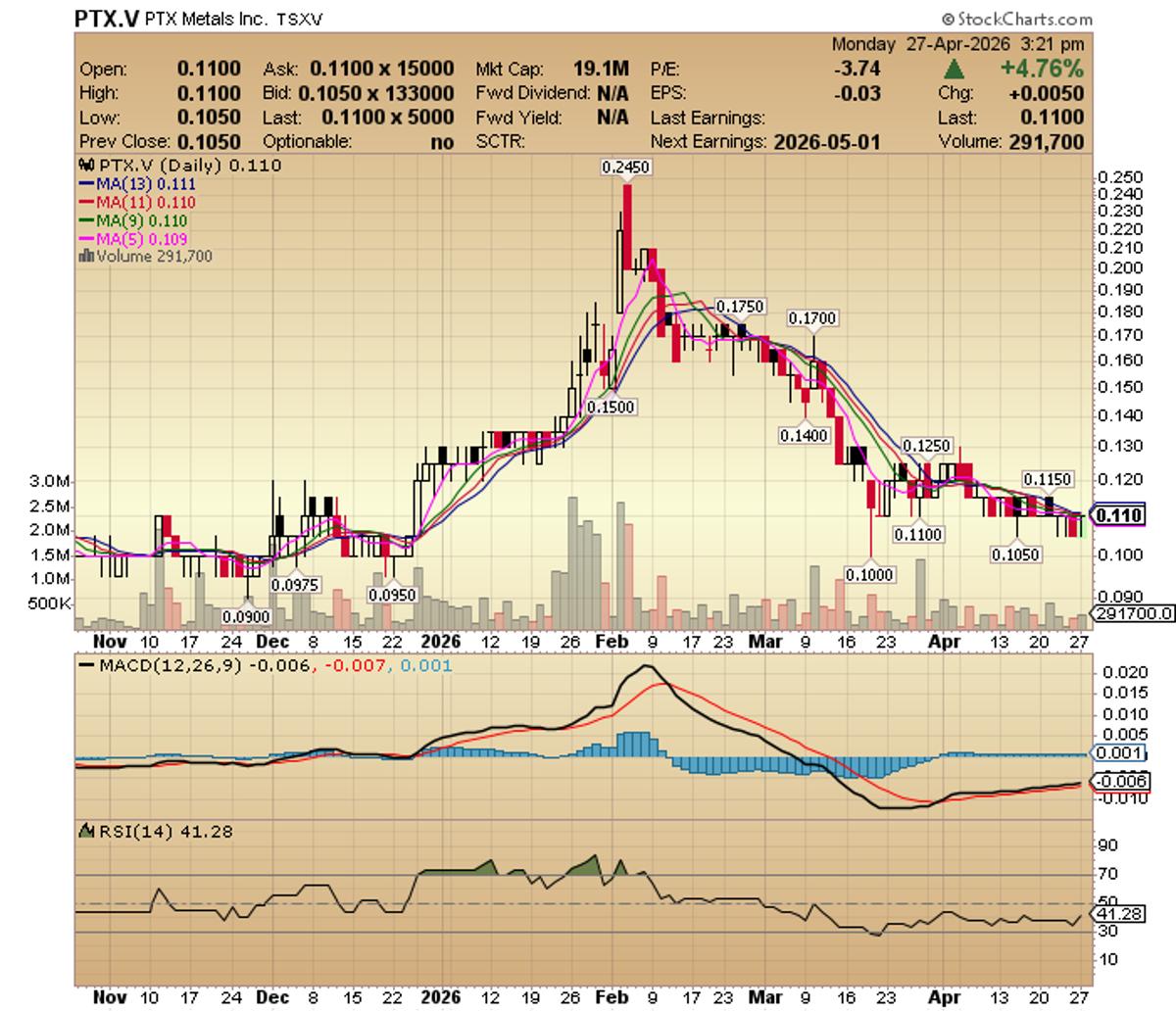Click the MA(13) 0.111 legend entry
This screenshot has height=1012, width=1176.
[x=136, y=183]
